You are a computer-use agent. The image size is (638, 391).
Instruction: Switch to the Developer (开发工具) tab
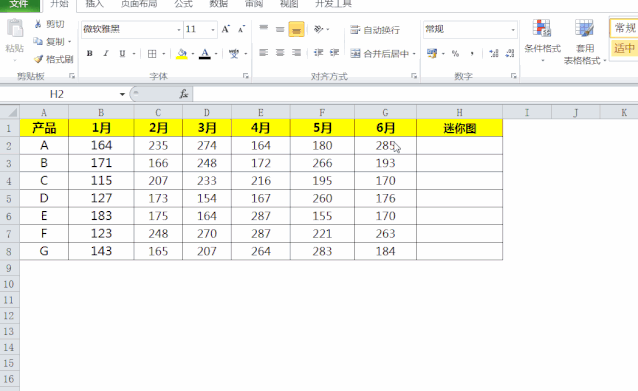334,4
